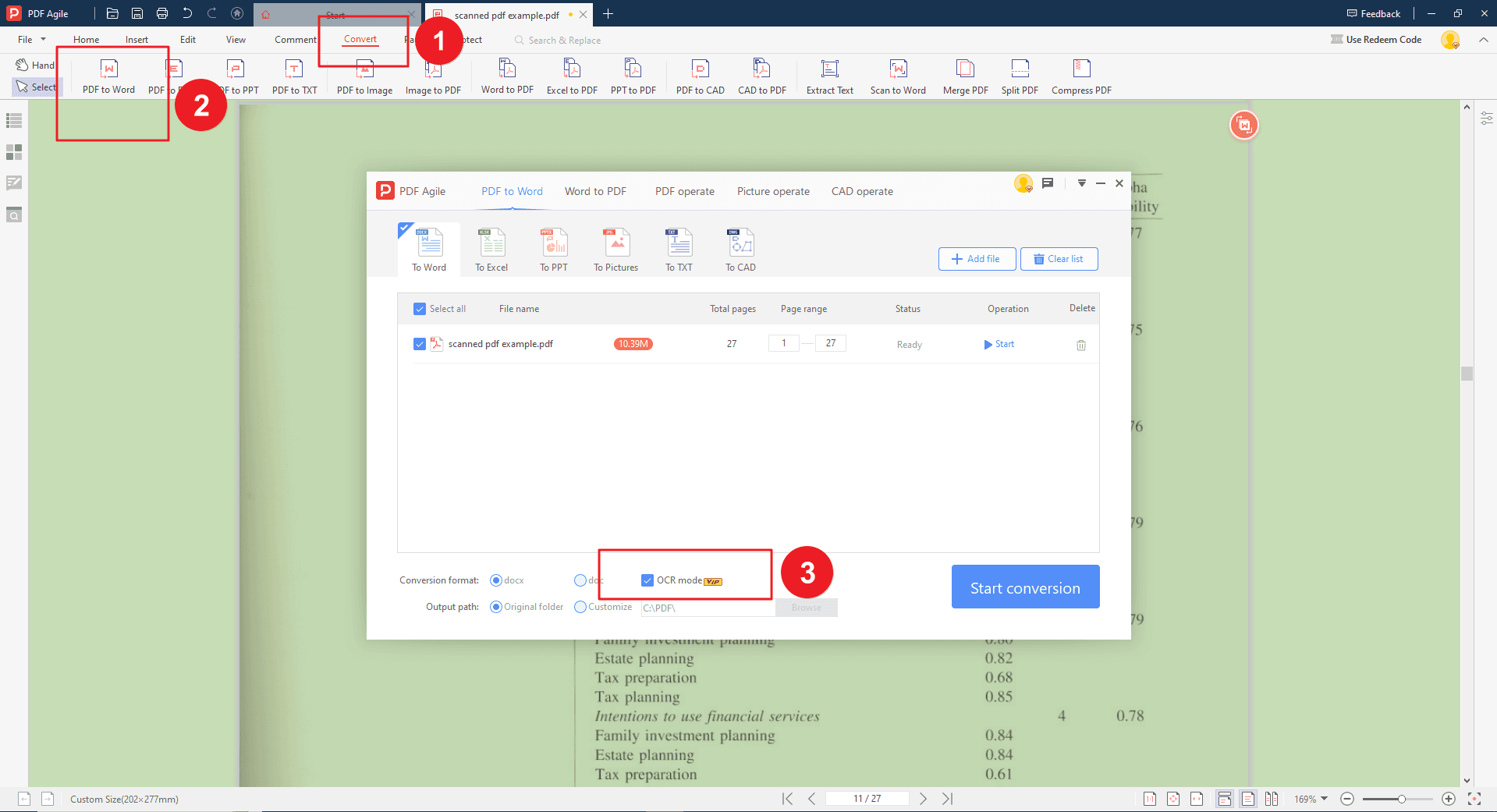Switch to the Word to PDF dialog tab

(595, 191)
